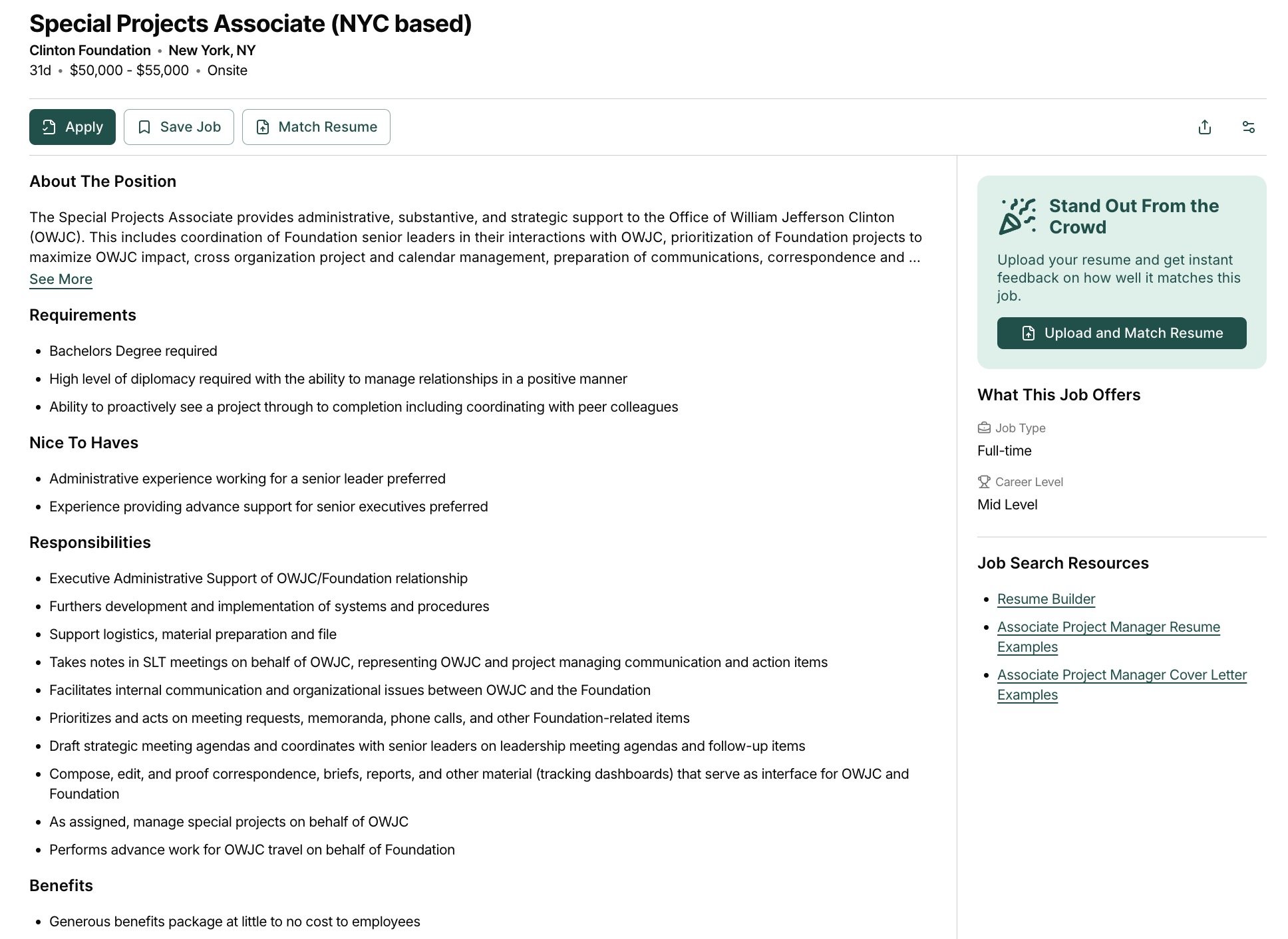Open Associate Project Manager Resume Examples
Viewport: 1288px width, 939px height.
tap(1108, 637)
